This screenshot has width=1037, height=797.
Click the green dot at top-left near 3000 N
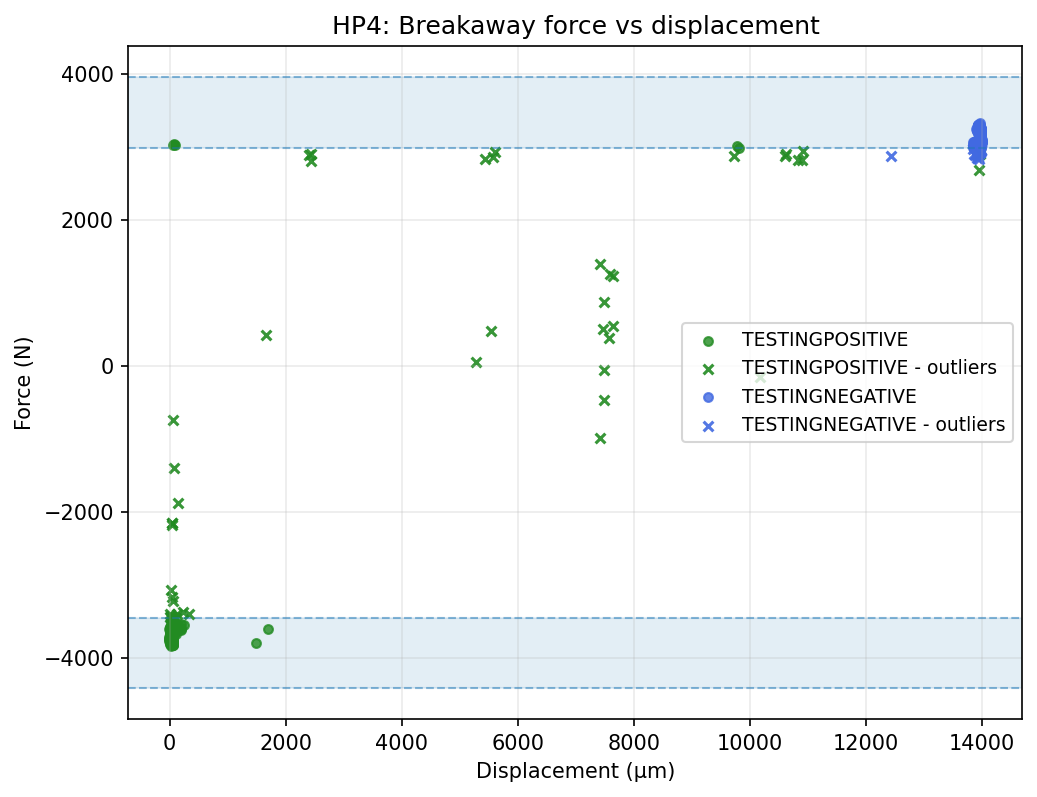pyautogui.click(x=174, y=145)
